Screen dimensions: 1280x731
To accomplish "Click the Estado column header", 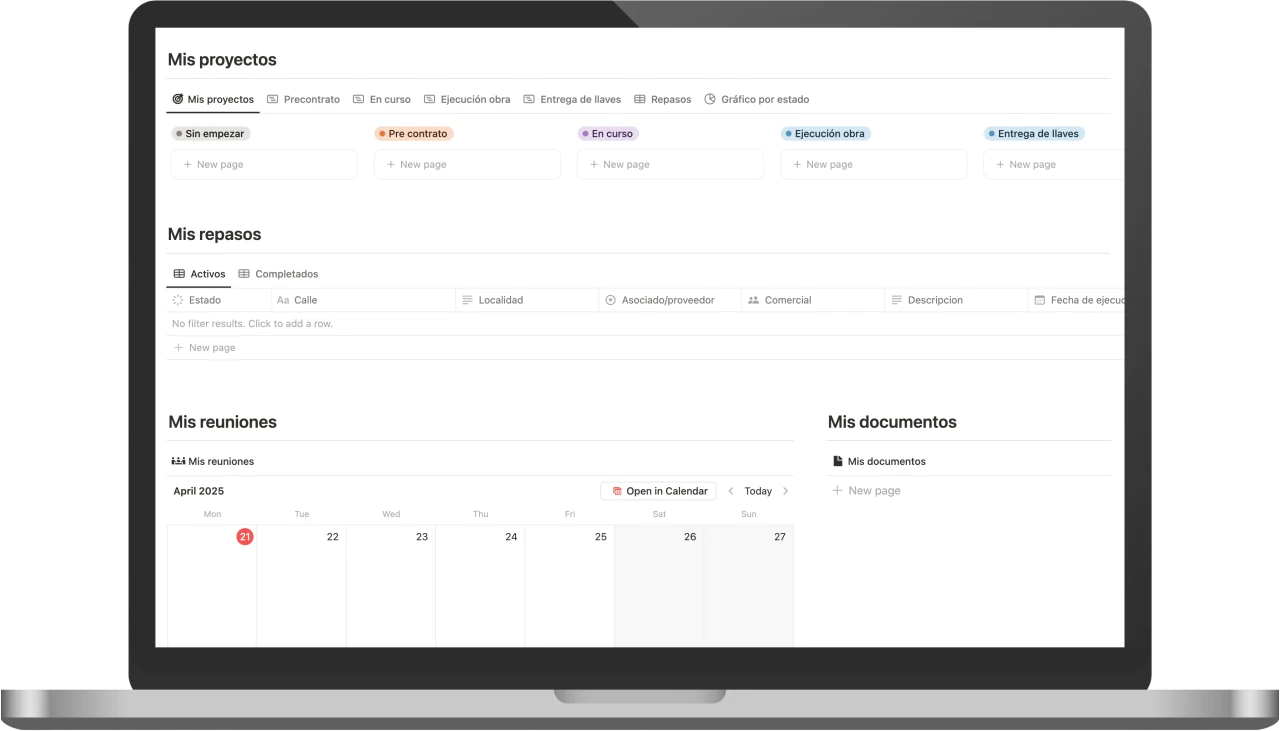I will 219,300.
